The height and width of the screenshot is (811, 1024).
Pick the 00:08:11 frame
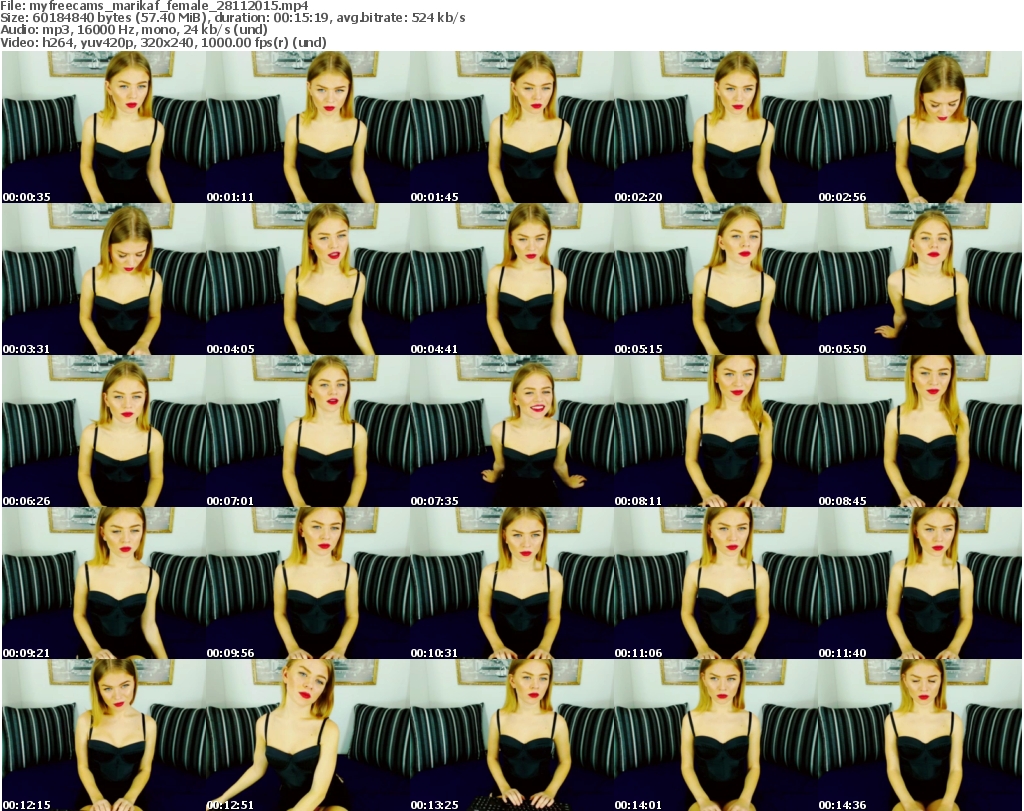(716, 432)
